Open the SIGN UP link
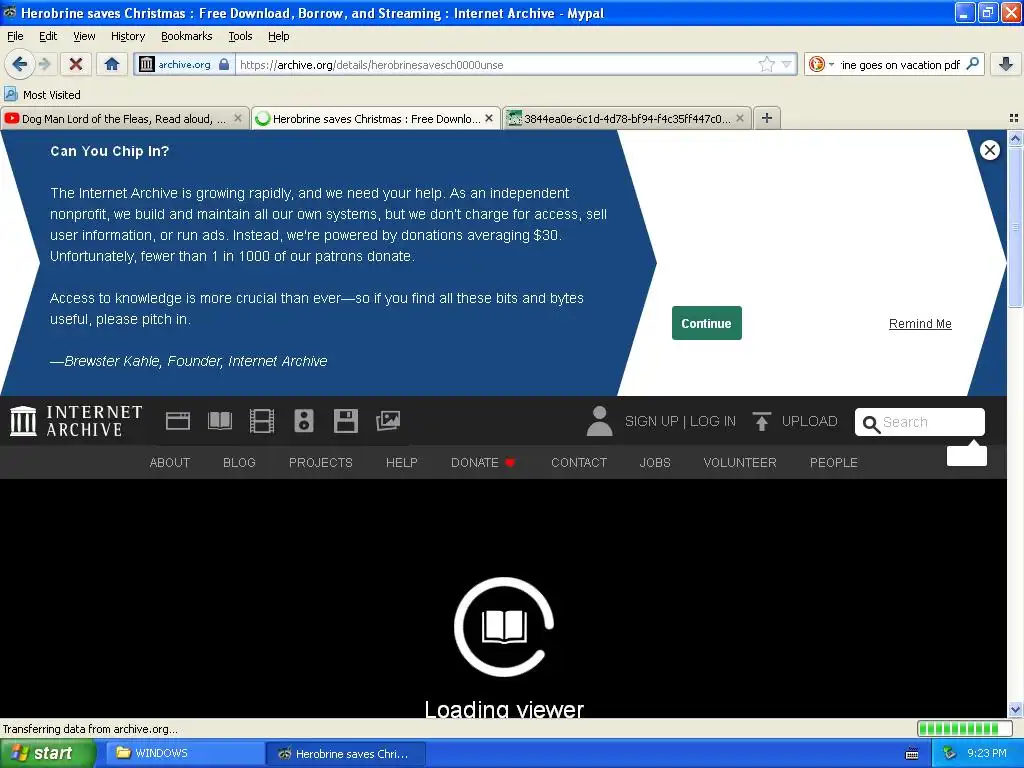Viewport: 1024px width, 768px height. click(x=652, y=421)
